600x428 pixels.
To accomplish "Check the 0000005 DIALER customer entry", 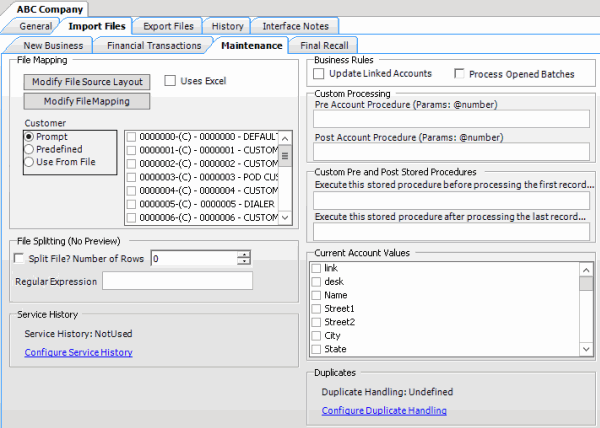I will [132, 203].
